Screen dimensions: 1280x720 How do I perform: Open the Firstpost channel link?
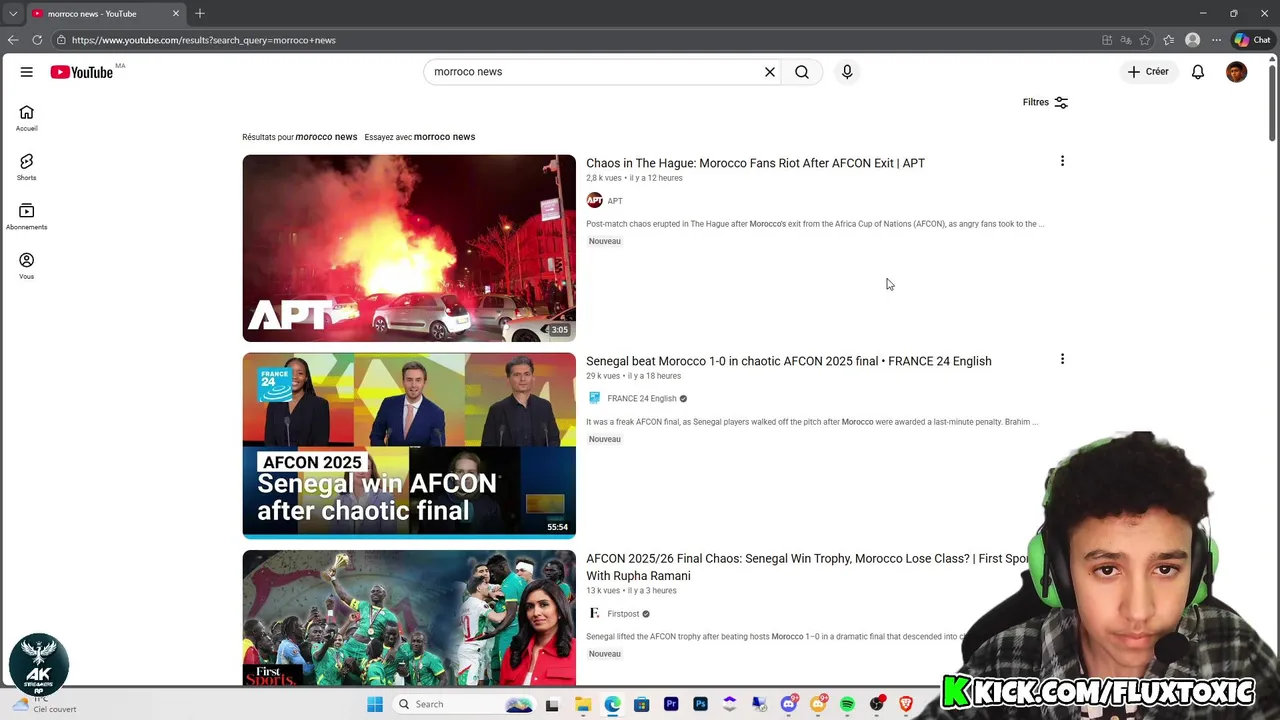623,614
